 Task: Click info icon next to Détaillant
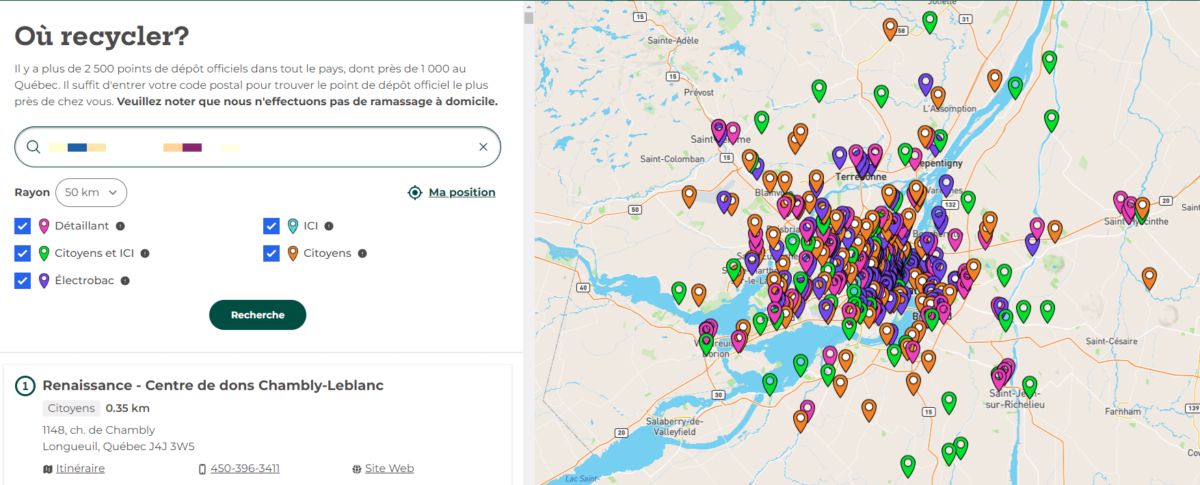(120, 226)
